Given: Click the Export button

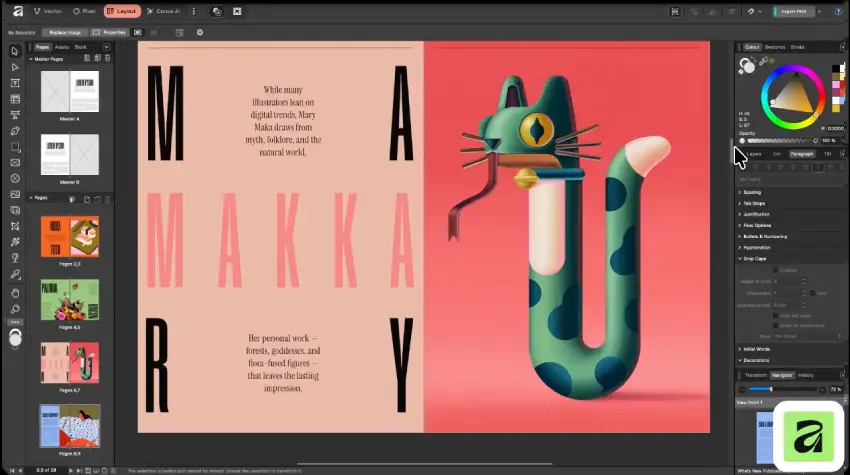Looking at the screenshot, I should [794, 11].
